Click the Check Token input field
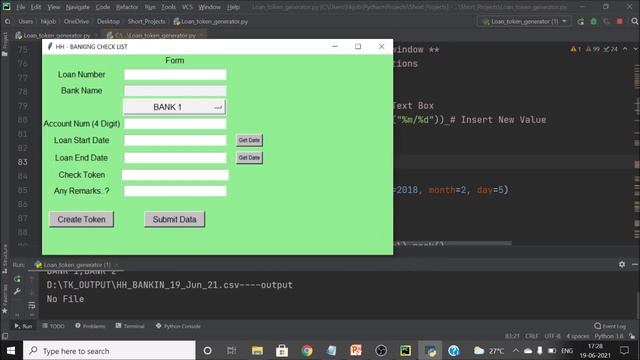 (x=175, y=175)
